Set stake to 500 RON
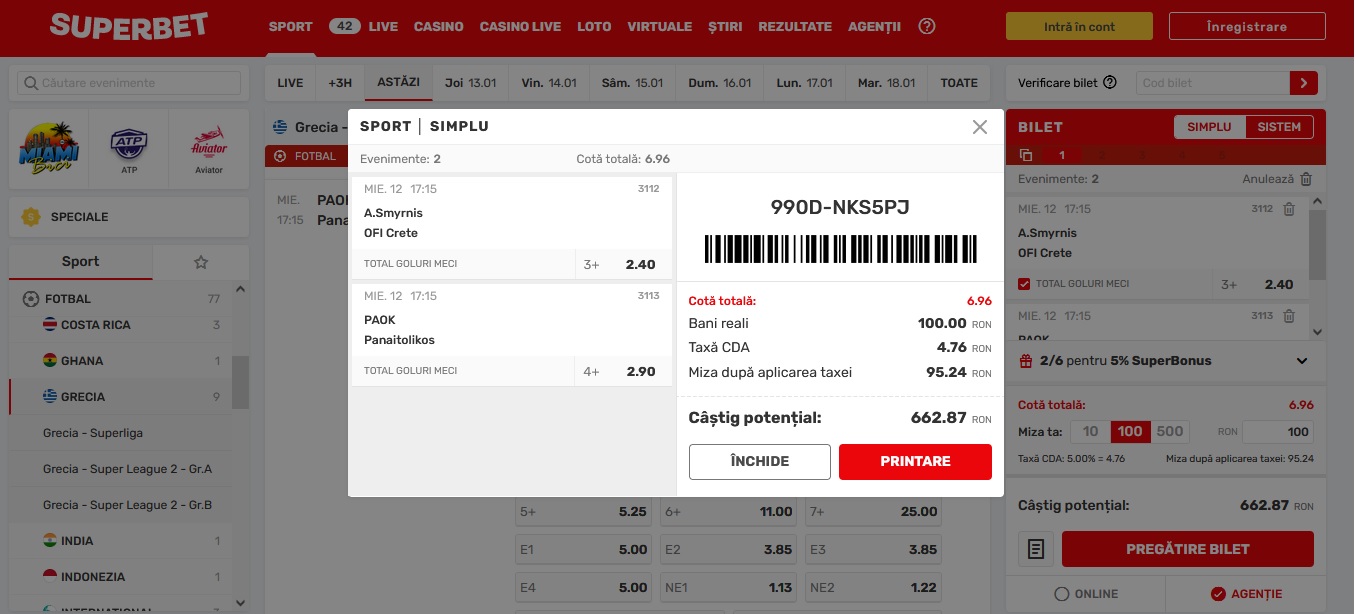The height and width of the screenshot is (614, 1356). click(x=1170, y=432)
